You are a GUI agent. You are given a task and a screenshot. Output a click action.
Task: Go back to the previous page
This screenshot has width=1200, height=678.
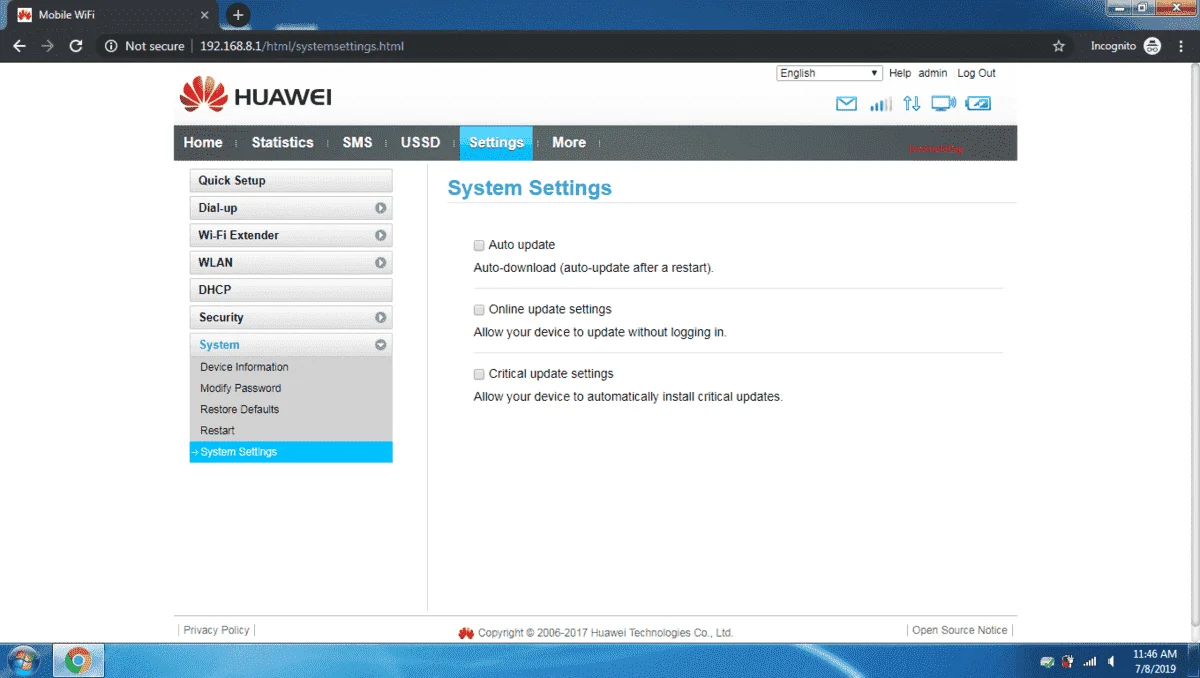point(19,46)
